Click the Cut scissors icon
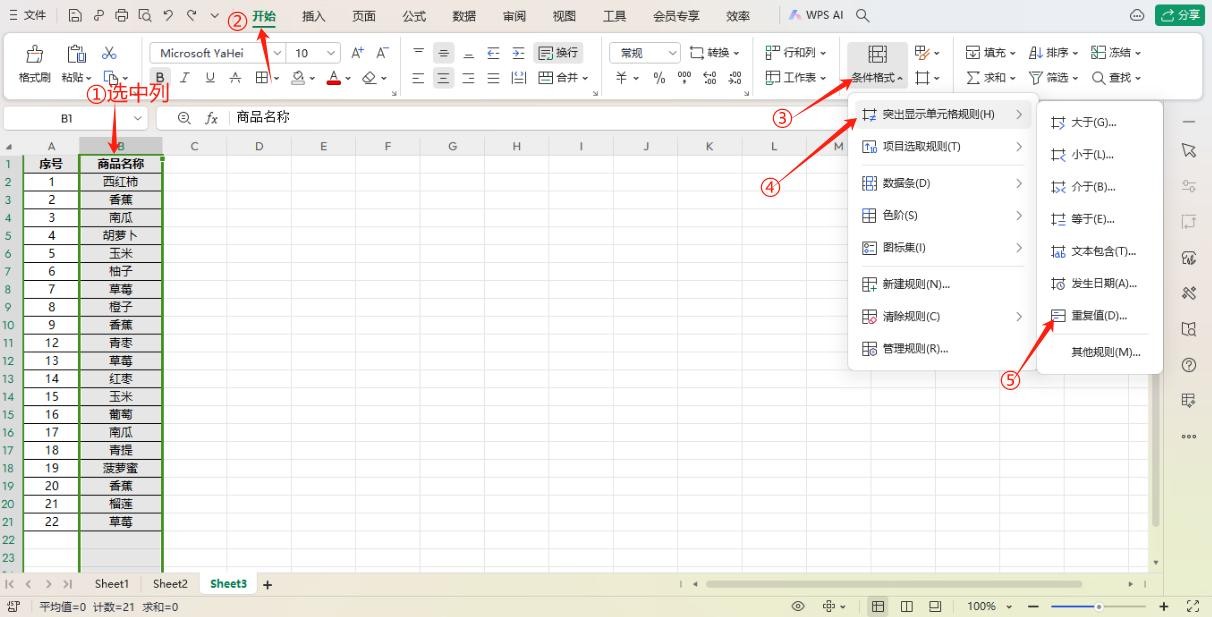The width and height of the screenshot is (1212, 617). (109, 53)
